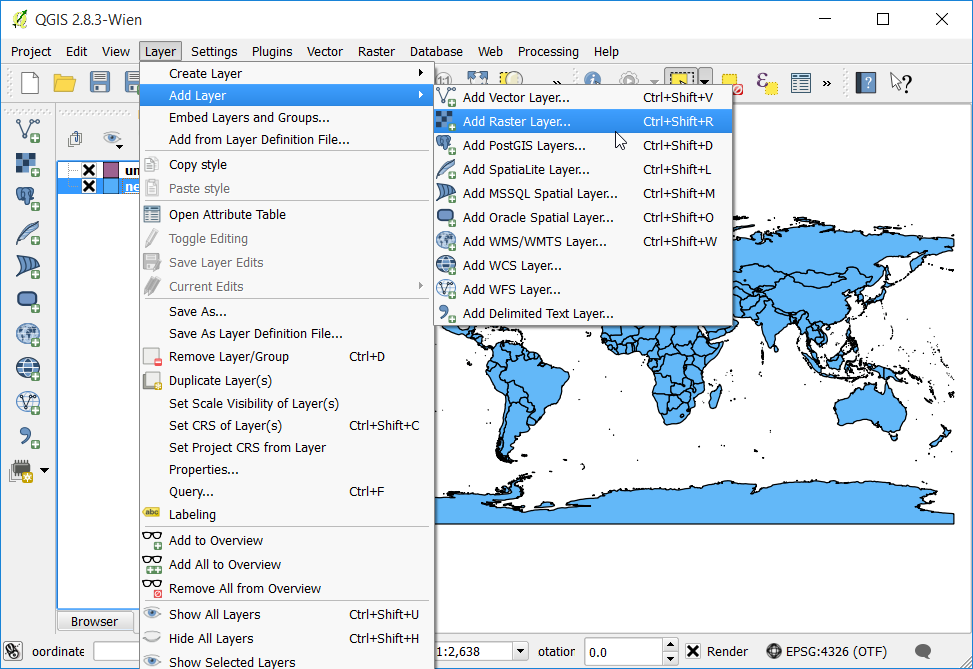Choose Add PostGIS Layers from the submenu

click(583, 145)
